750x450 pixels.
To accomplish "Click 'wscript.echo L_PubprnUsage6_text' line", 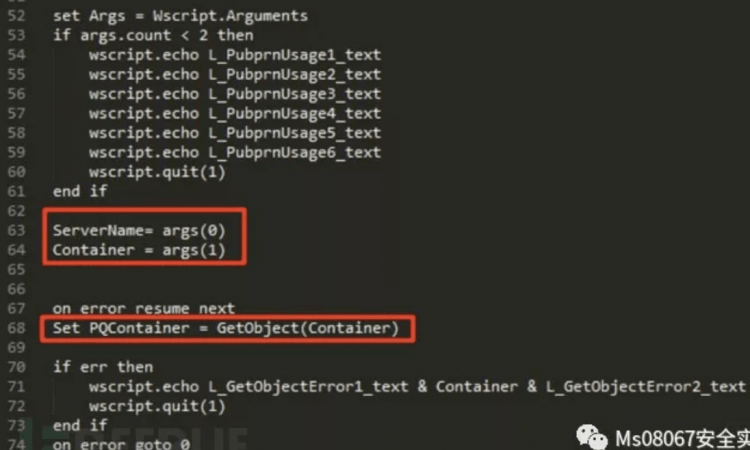I will 235,153.
